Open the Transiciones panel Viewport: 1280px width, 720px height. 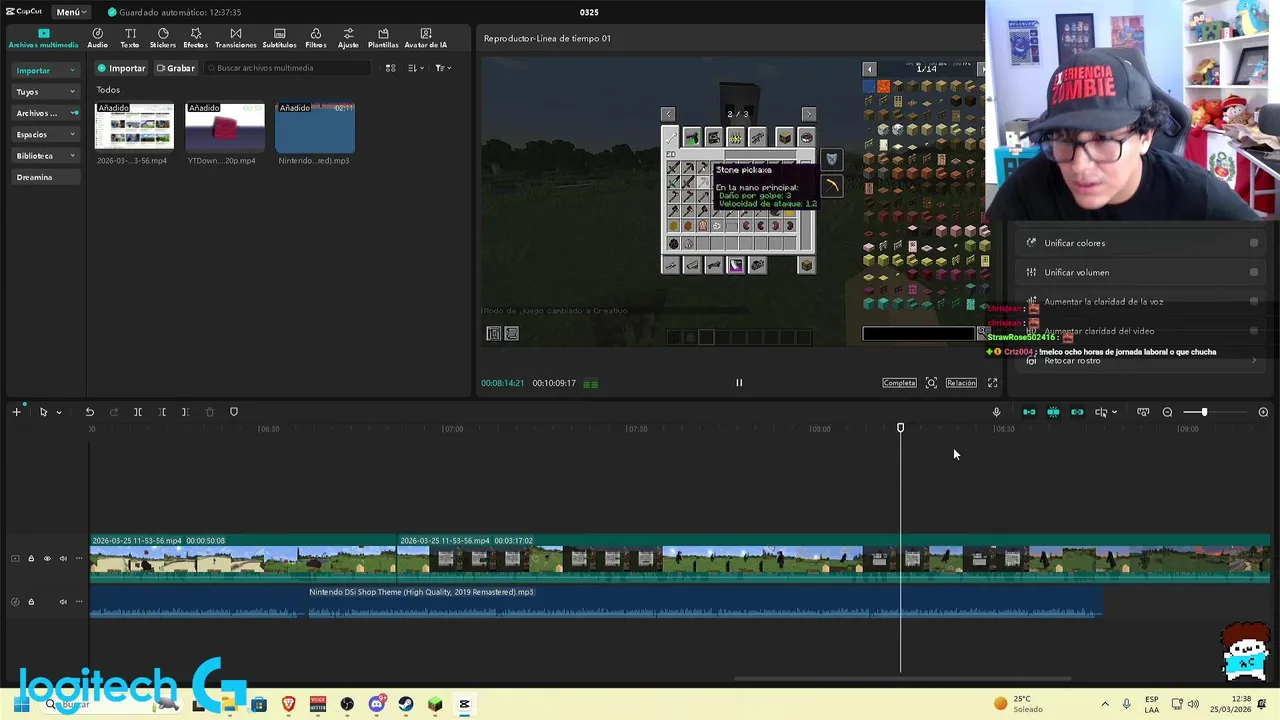pos(236,38)
